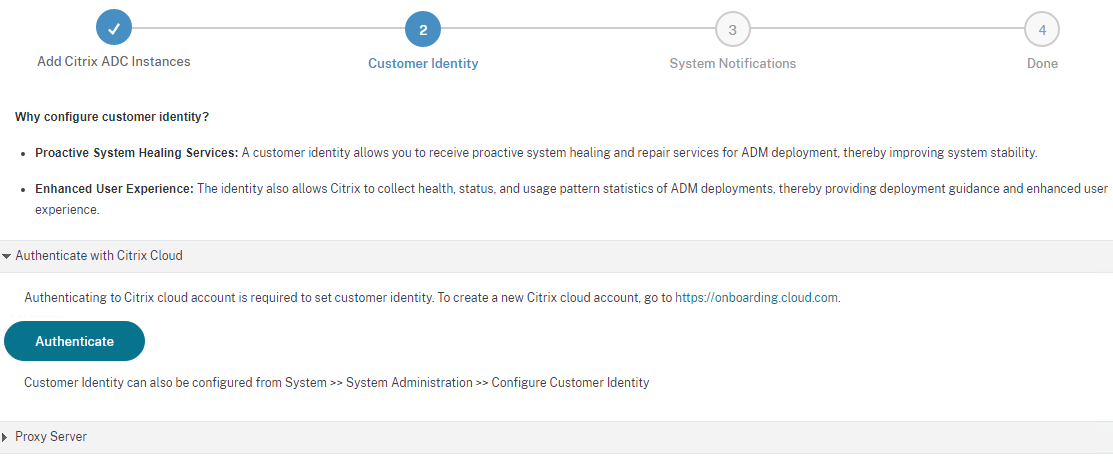Click the Configure Customer Identity path text
Image resolution: width=1113 pixels, height=462 pixels.
coord(570,383)
